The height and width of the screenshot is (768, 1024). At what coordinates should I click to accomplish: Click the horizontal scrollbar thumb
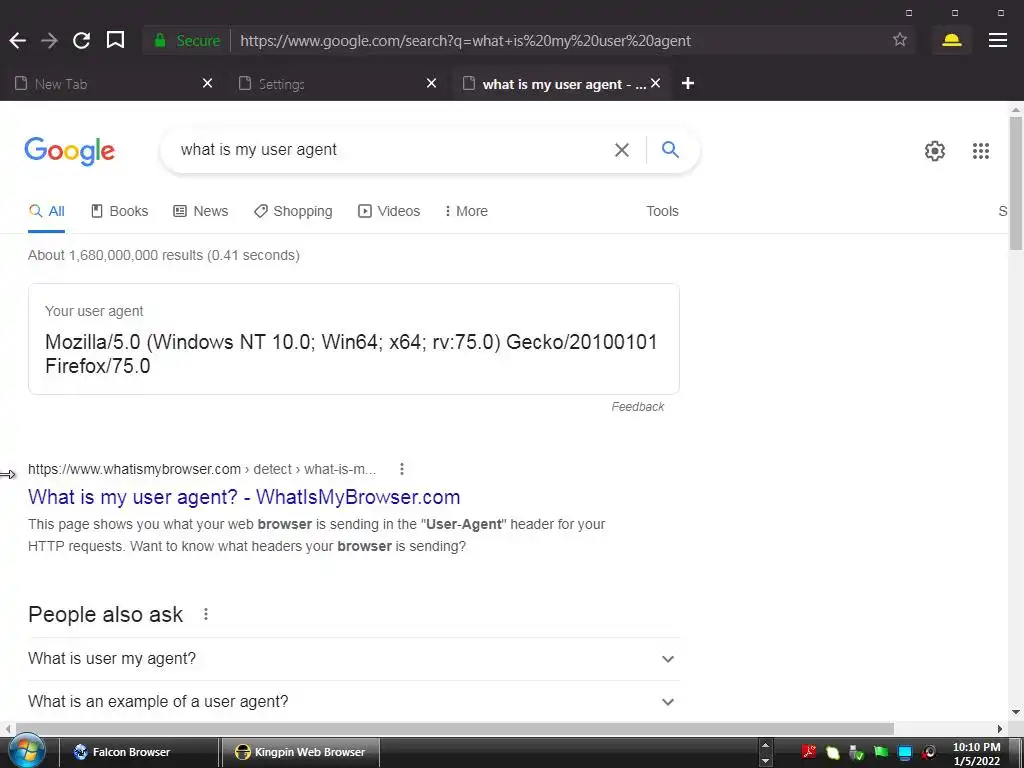(455, 728)
